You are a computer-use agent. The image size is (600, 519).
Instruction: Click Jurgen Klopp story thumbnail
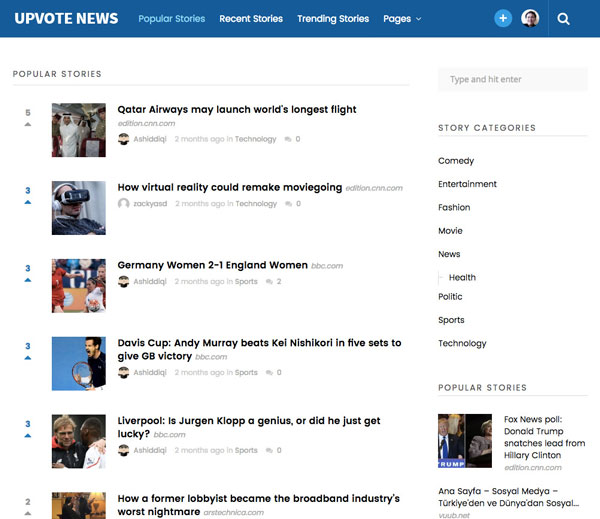[79, 441]
